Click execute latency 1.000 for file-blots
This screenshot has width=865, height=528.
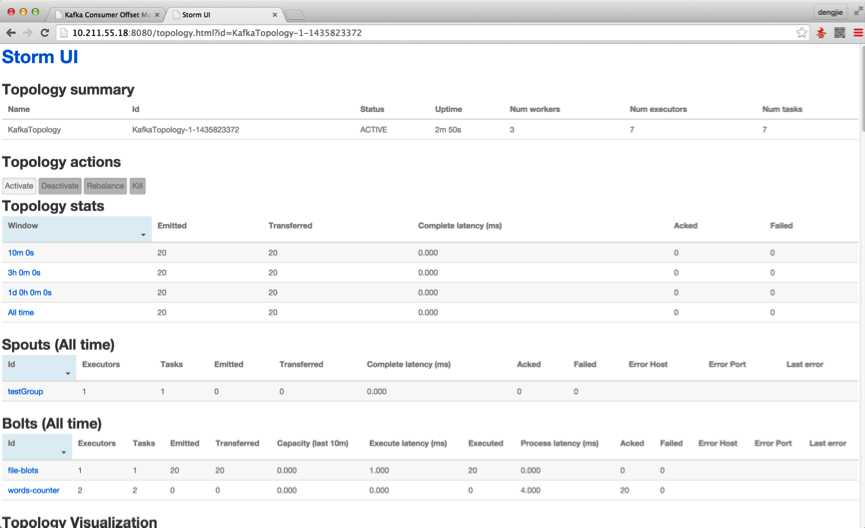click(379, 470)
